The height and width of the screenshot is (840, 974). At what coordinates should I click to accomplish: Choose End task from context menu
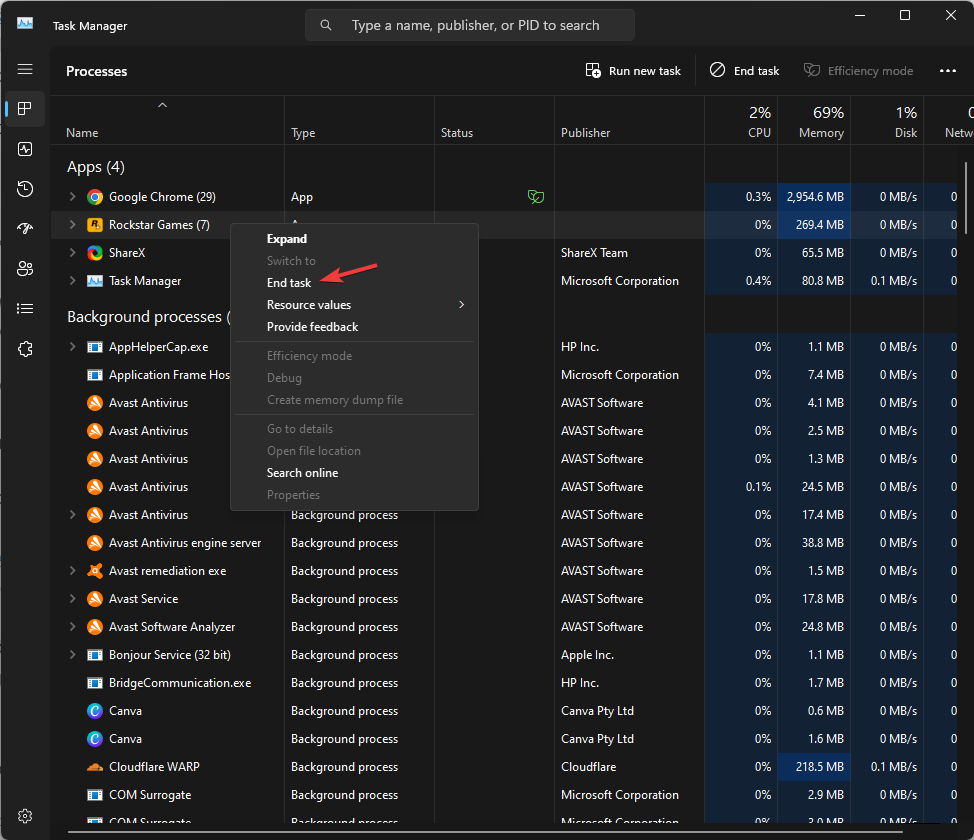point(354,283)
